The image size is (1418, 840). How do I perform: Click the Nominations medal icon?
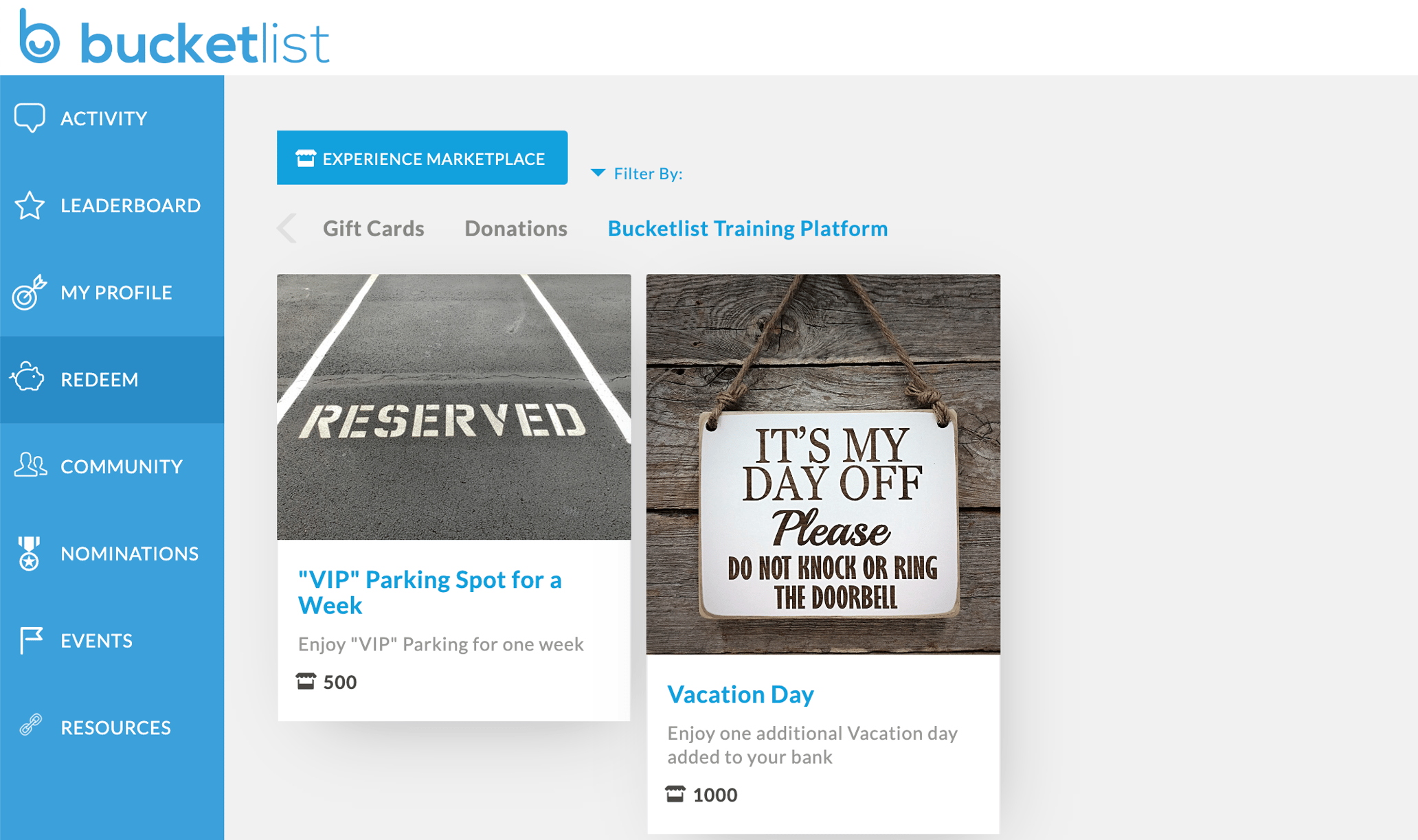pos(29,553)
